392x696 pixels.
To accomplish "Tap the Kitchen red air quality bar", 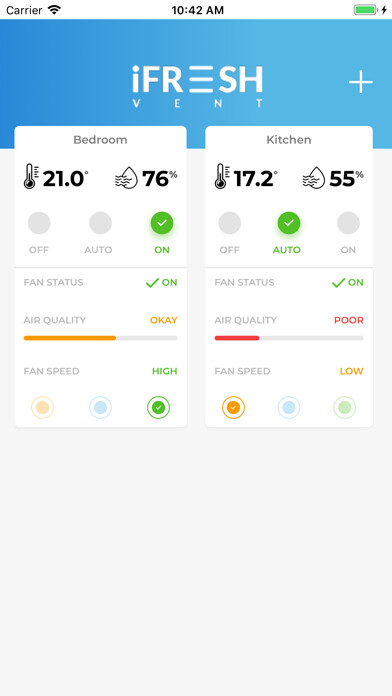I will pos(237,338).
